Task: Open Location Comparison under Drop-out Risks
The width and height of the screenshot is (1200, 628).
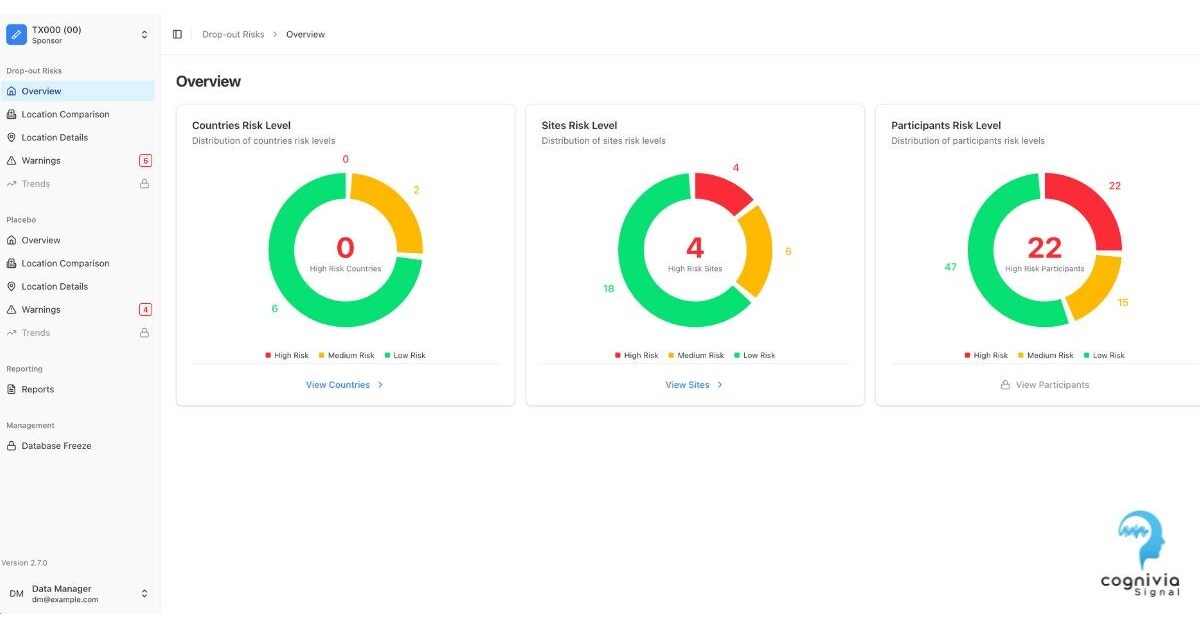Action: 65,114
